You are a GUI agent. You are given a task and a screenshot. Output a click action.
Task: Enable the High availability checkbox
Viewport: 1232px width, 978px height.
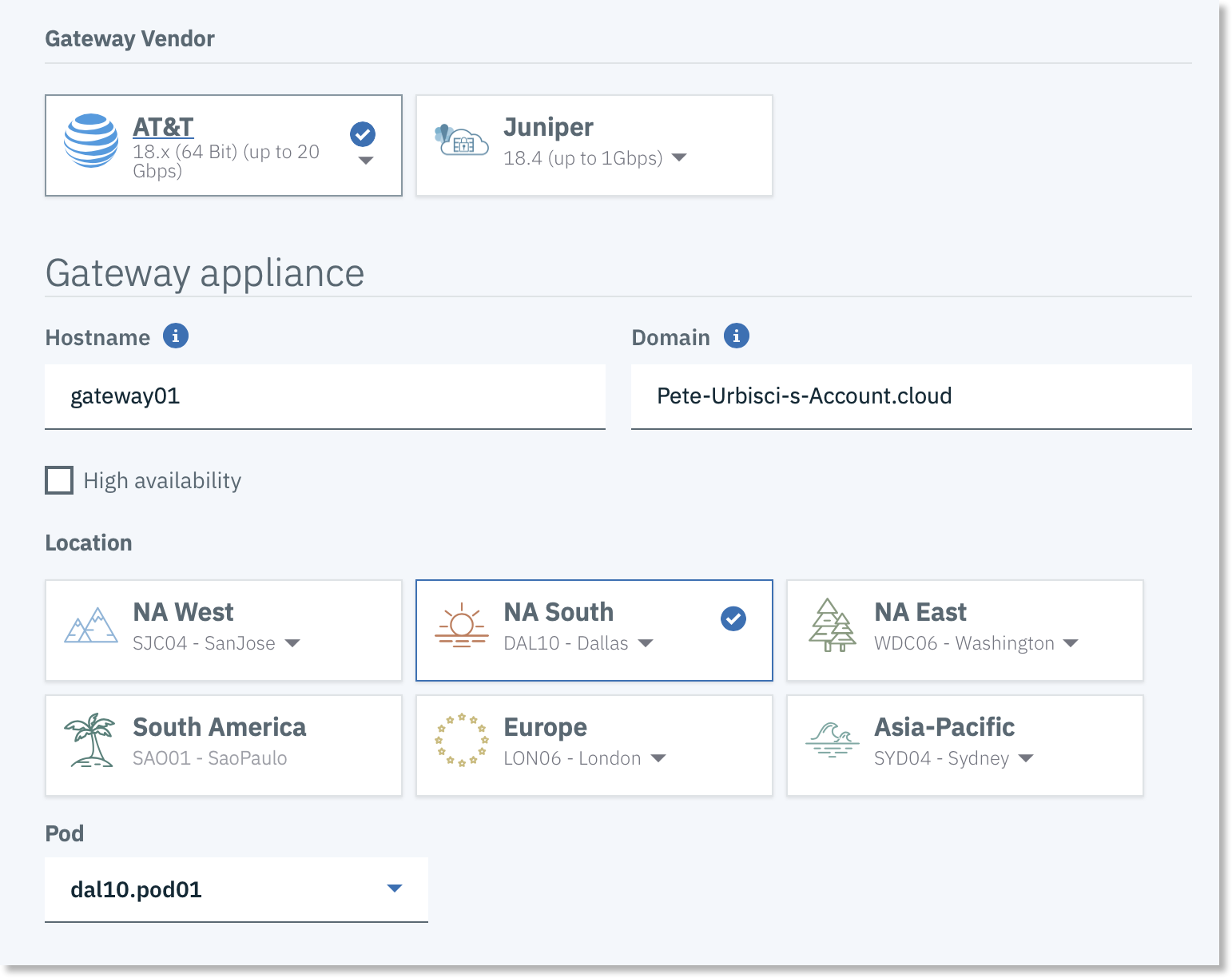point(59,480)
